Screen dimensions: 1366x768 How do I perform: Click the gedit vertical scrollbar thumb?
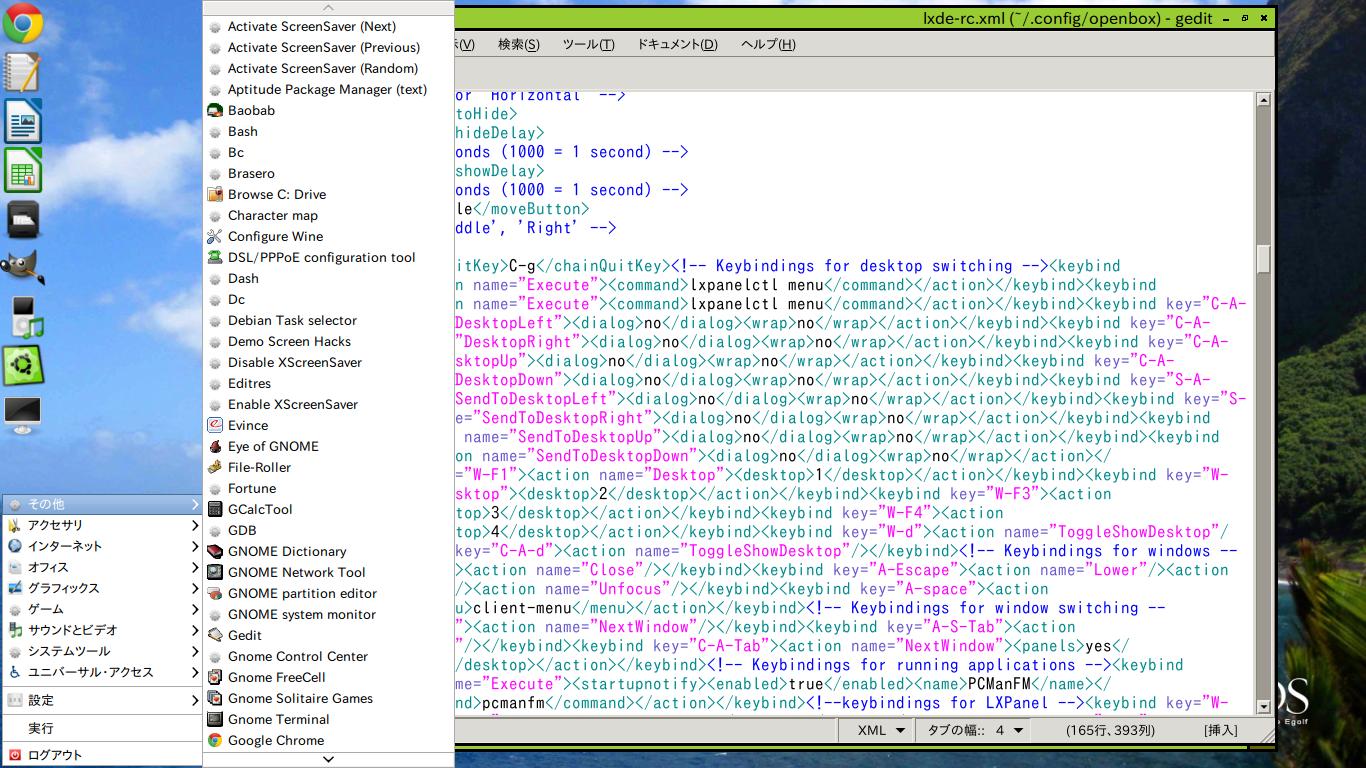1263,258
